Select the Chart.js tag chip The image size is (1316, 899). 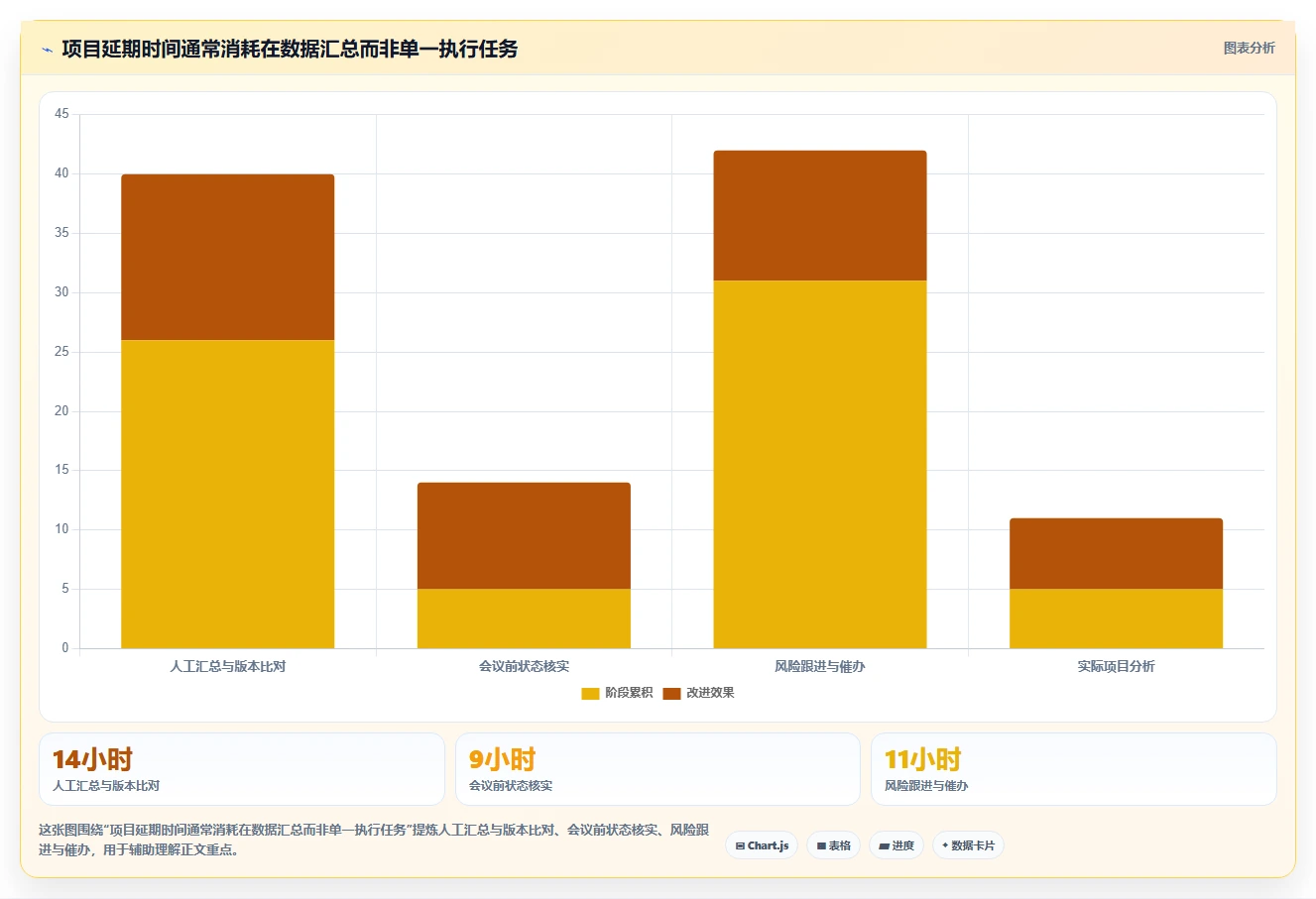(x=762, y=845)
